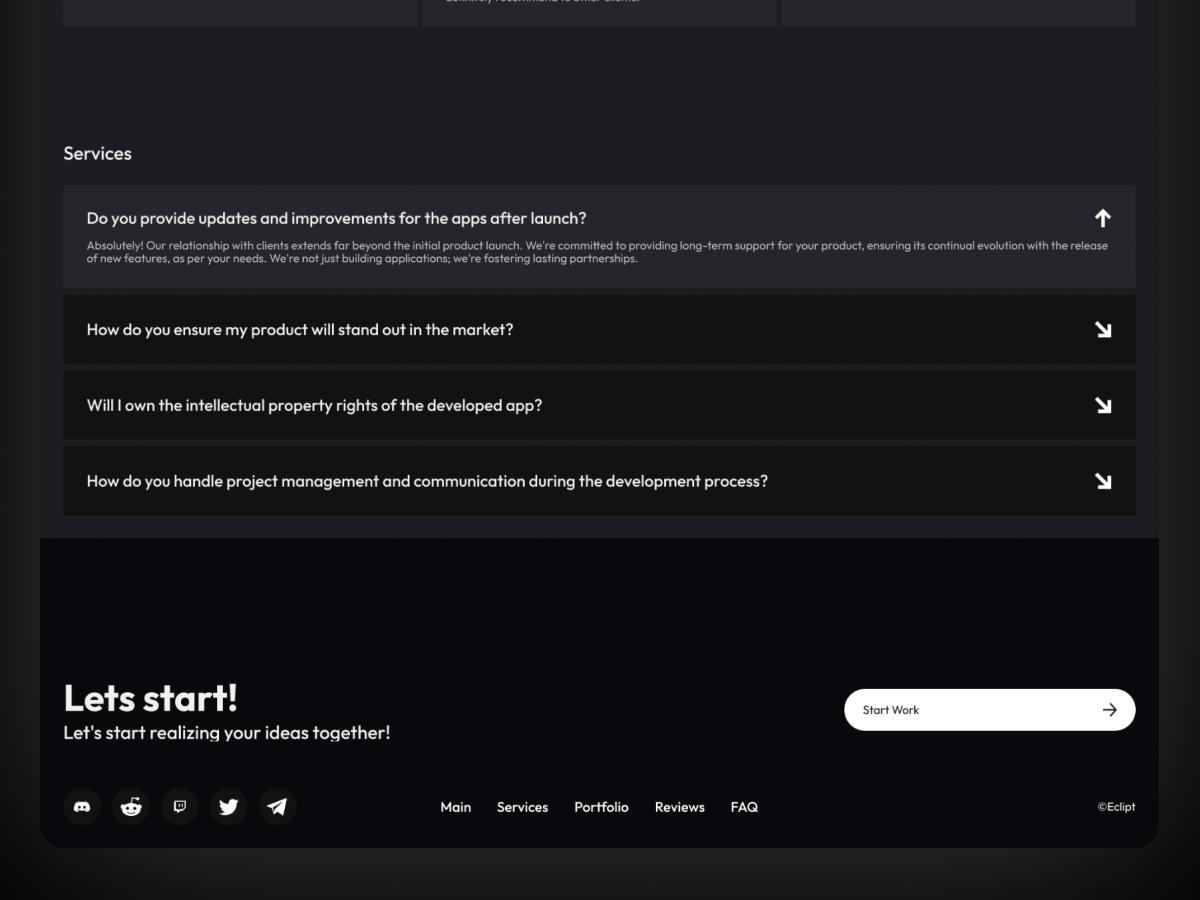Visit the Twitter bird icon link

point(229,807)
